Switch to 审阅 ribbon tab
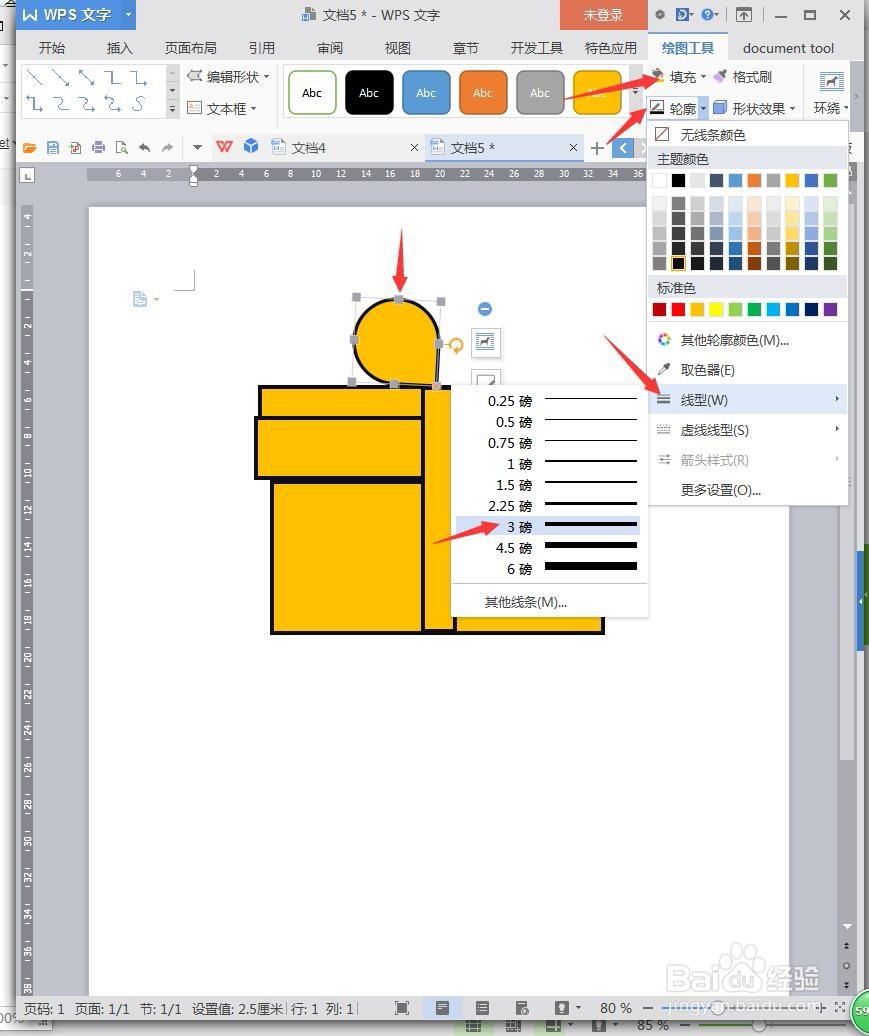This screenshot has width=869, height=1036. coord(330,48)
